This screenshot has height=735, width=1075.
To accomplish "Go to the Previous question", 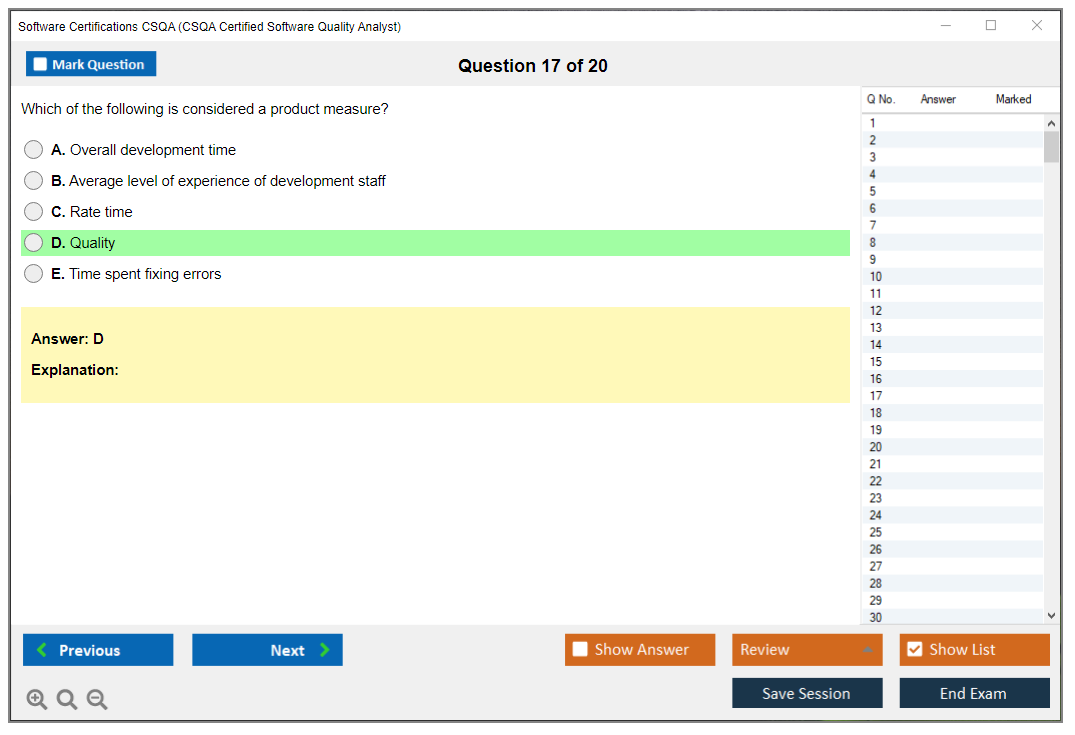I will click(x=98, y=650).
